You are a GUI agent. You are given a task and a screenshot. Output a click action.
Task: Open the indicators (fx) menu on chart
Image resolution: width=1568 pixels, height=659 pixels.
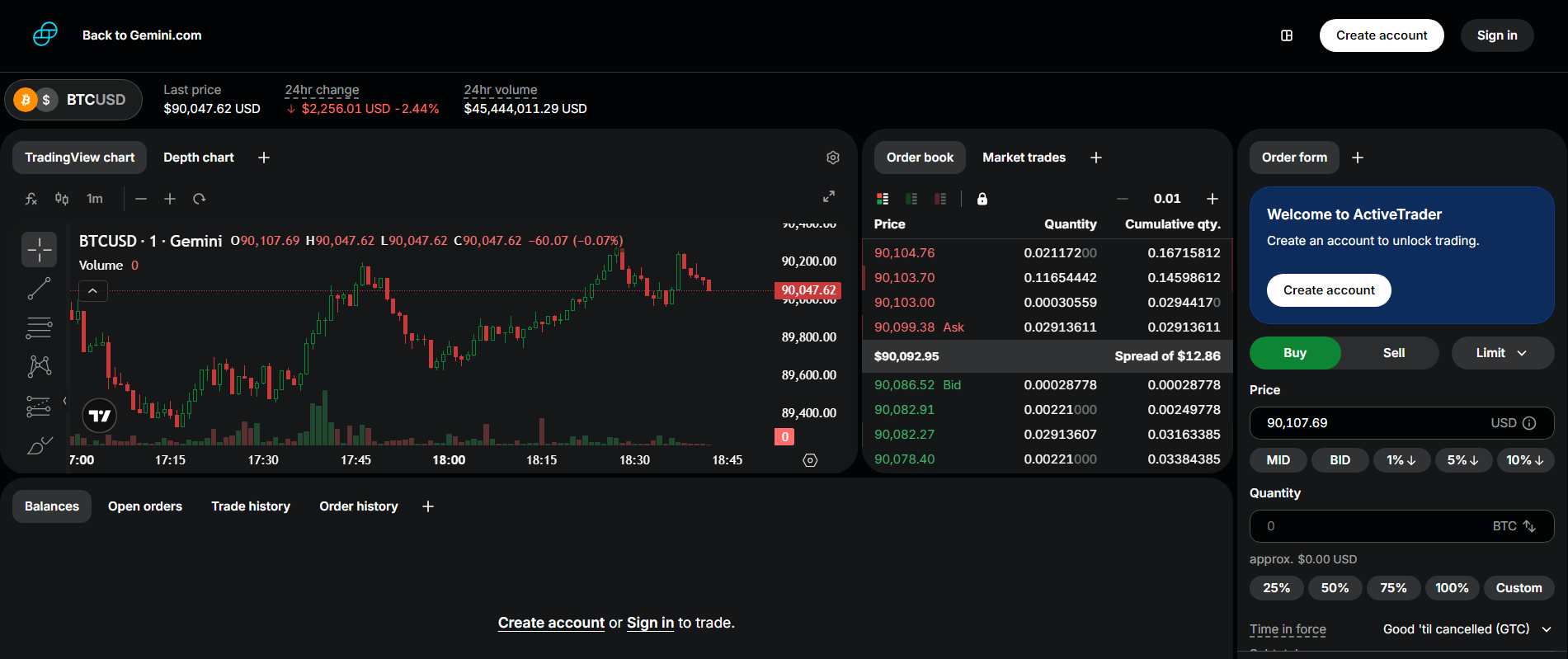click(x=31, y=199)
